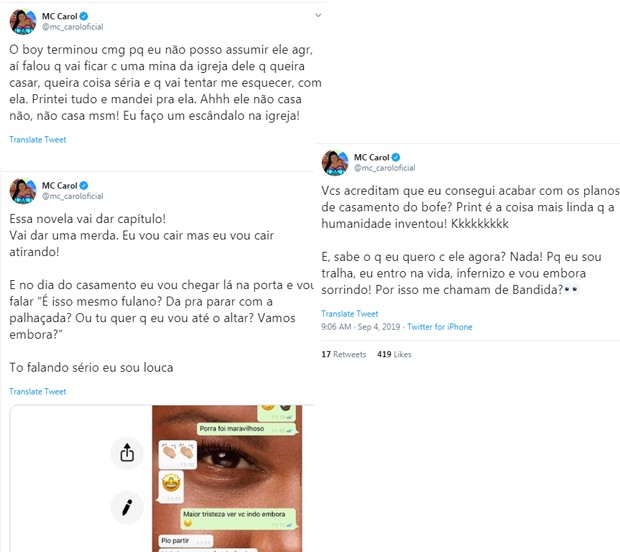Translate the first tweet about the boy
Screen dimensions: 620x552
tap(38, 140)
